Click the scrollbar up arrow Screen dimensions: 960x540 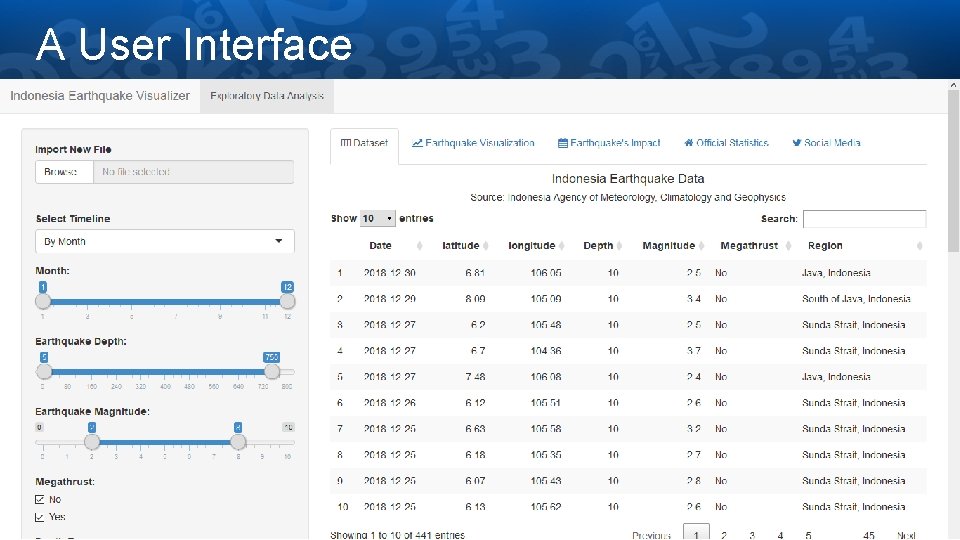tap(953, 85)
